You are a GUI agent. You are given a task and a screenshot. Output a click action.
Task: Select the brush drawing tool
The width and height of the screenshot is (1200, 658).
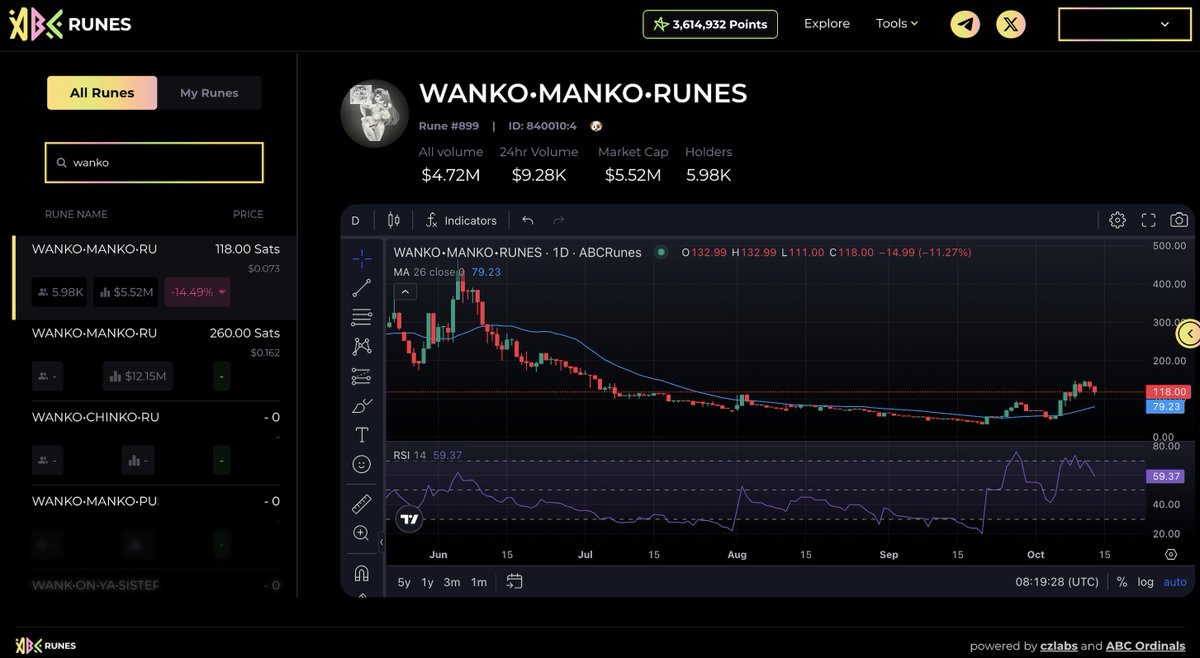click(x=361, y=405)
